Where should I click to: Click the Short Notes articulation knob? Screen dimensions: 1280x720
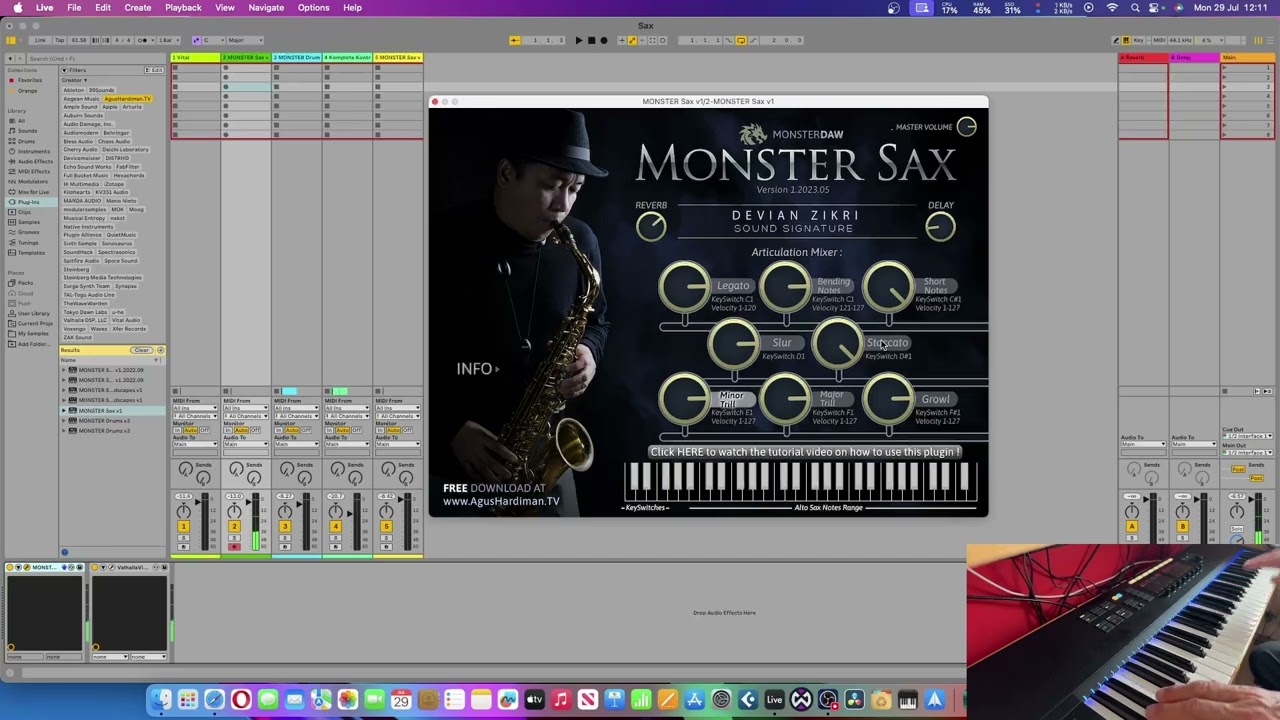pos(887,288)
